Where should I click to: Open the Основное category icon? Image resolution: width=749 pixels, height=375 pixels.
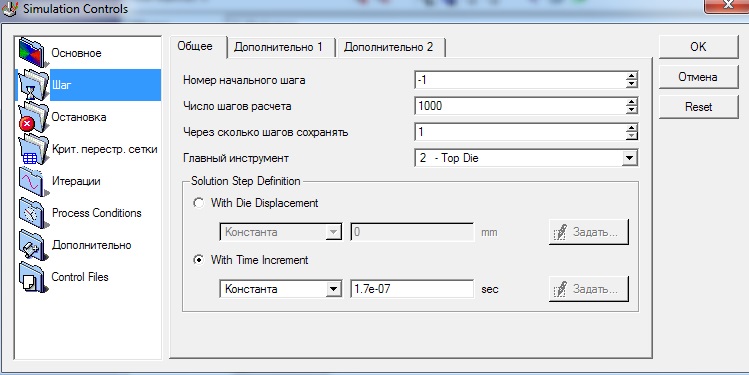click(33, 53)
